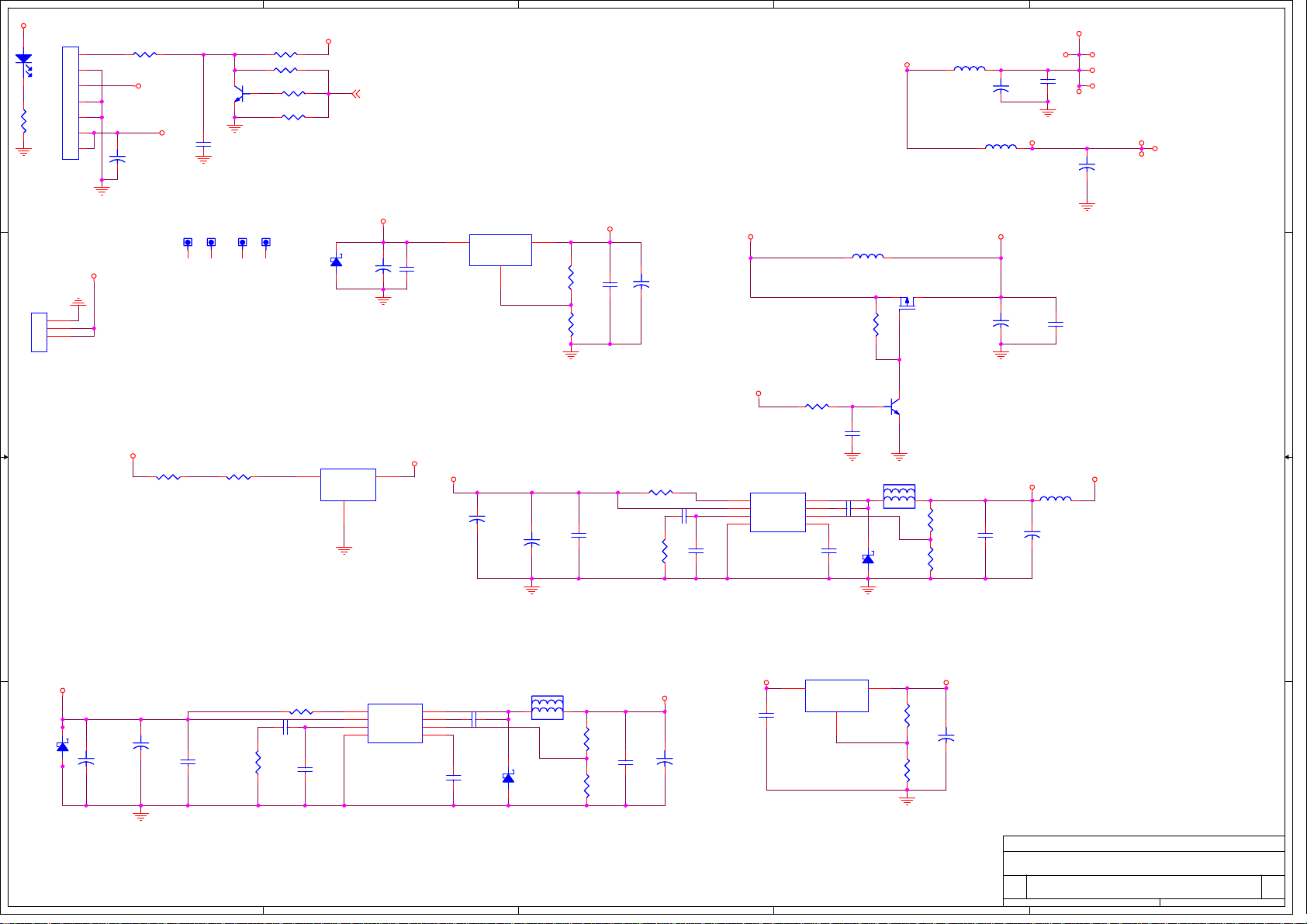Click the Schottky diode directly under the open input terminal
Viewport: 1307px width, 924px height.
(x=62, y=746)
